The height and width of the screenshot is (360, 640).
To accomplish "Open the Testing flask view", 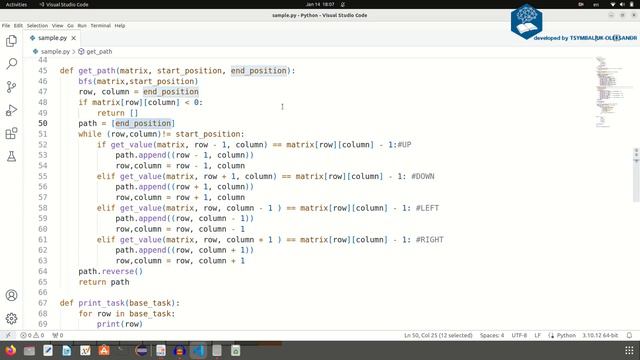I will (x=11, y=156).
